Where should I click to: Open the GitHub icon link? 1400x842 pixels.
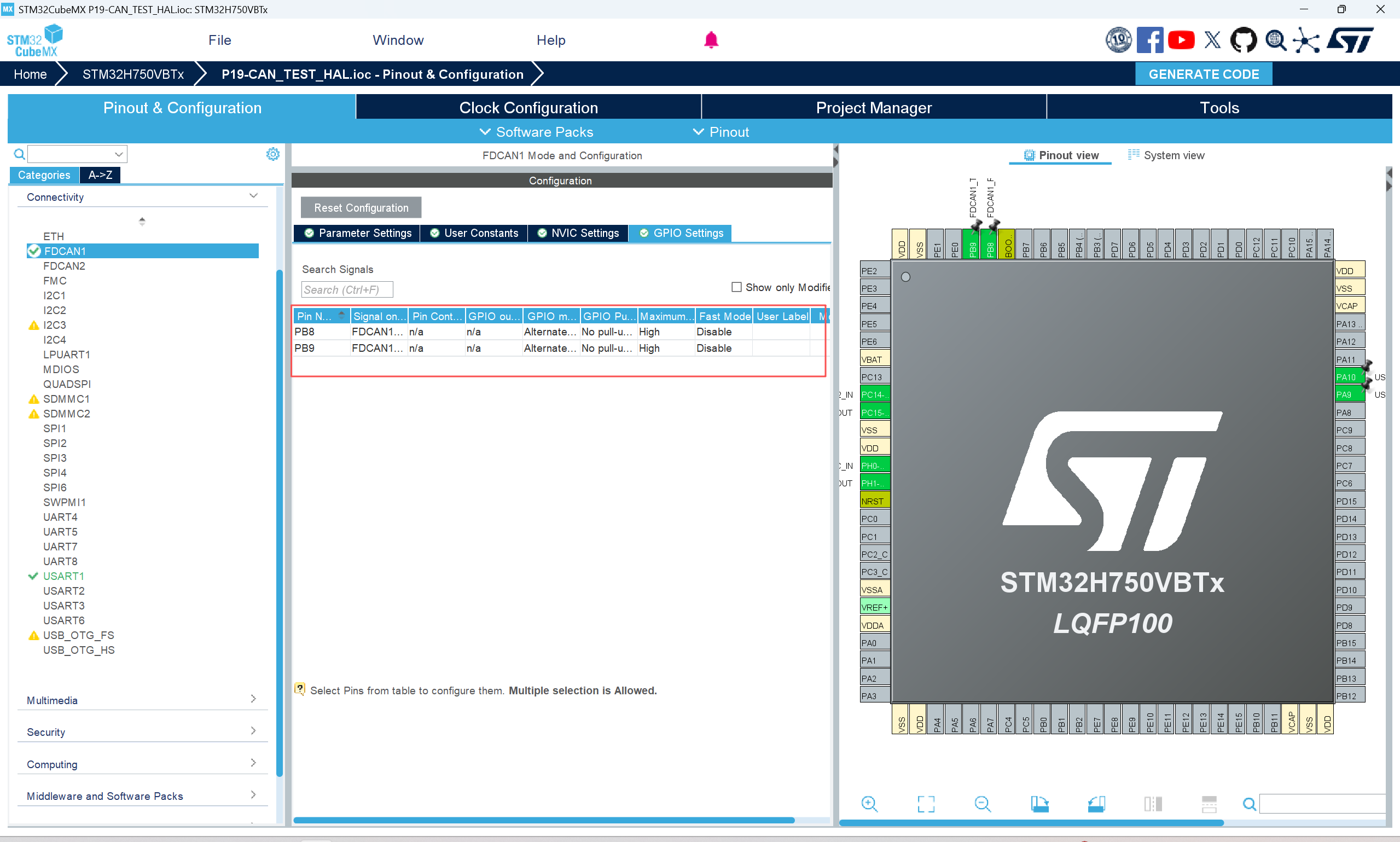tap(1243, 40)
